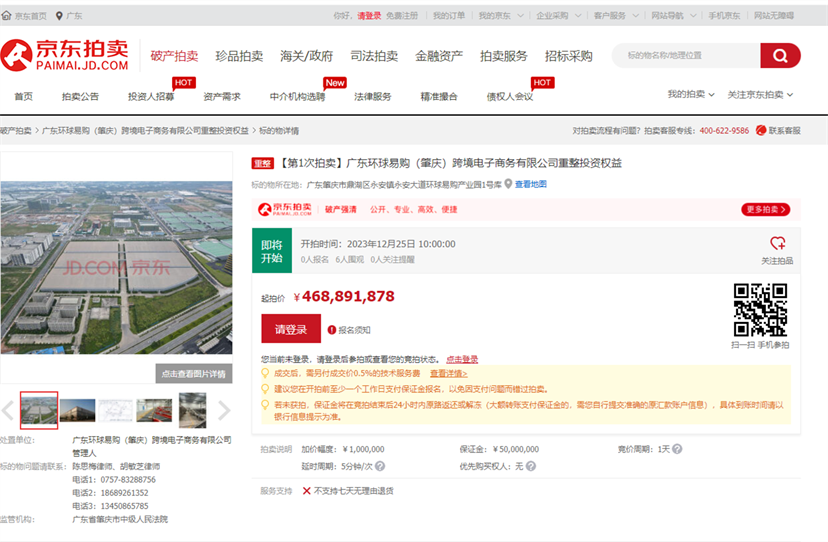Image resolution: width=828 pixels, height=542 pixels.
Task: Expand the 客户服务 dropdown
Action: [616, 15]
